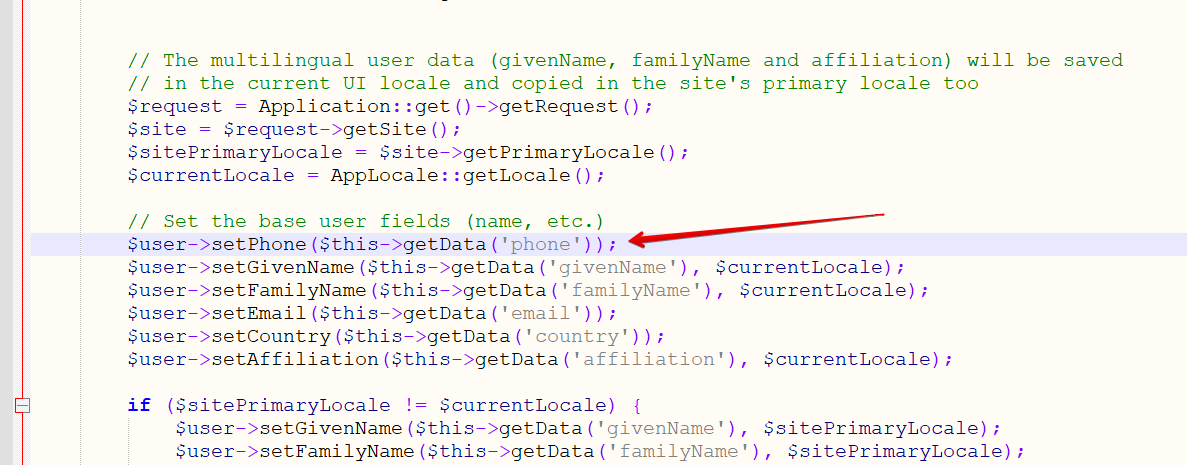Click the setFamilyName line that ends with $currentLocale
Image resolution: width=1187 pixels, height=465 pixels.
pyautogui.click(x=528, y=291)
